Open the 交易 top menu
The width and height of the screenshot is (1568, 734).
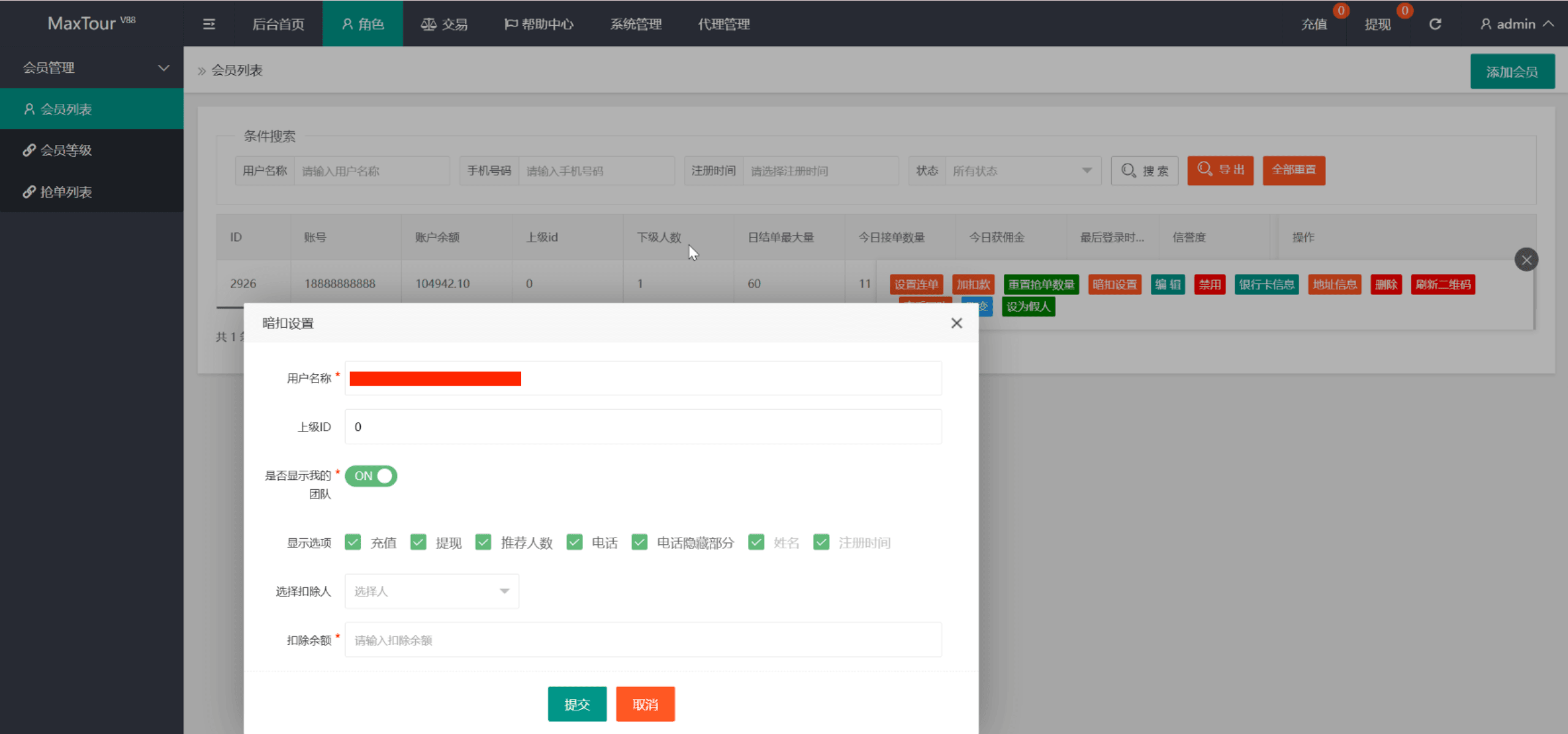click(x=445, y=24)
